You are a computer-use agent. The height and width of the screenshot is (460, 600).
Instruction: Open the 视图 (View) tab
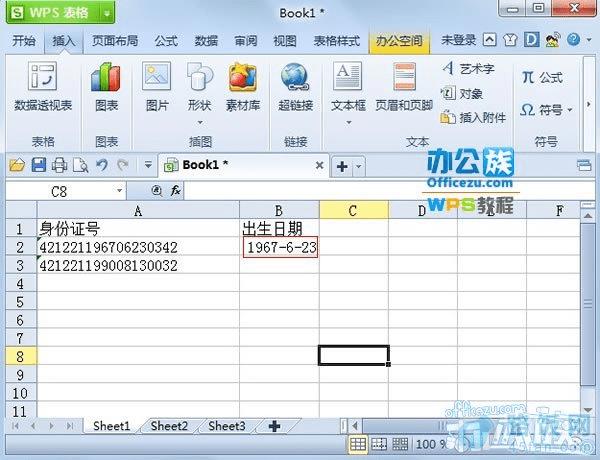tap(285, 41)
